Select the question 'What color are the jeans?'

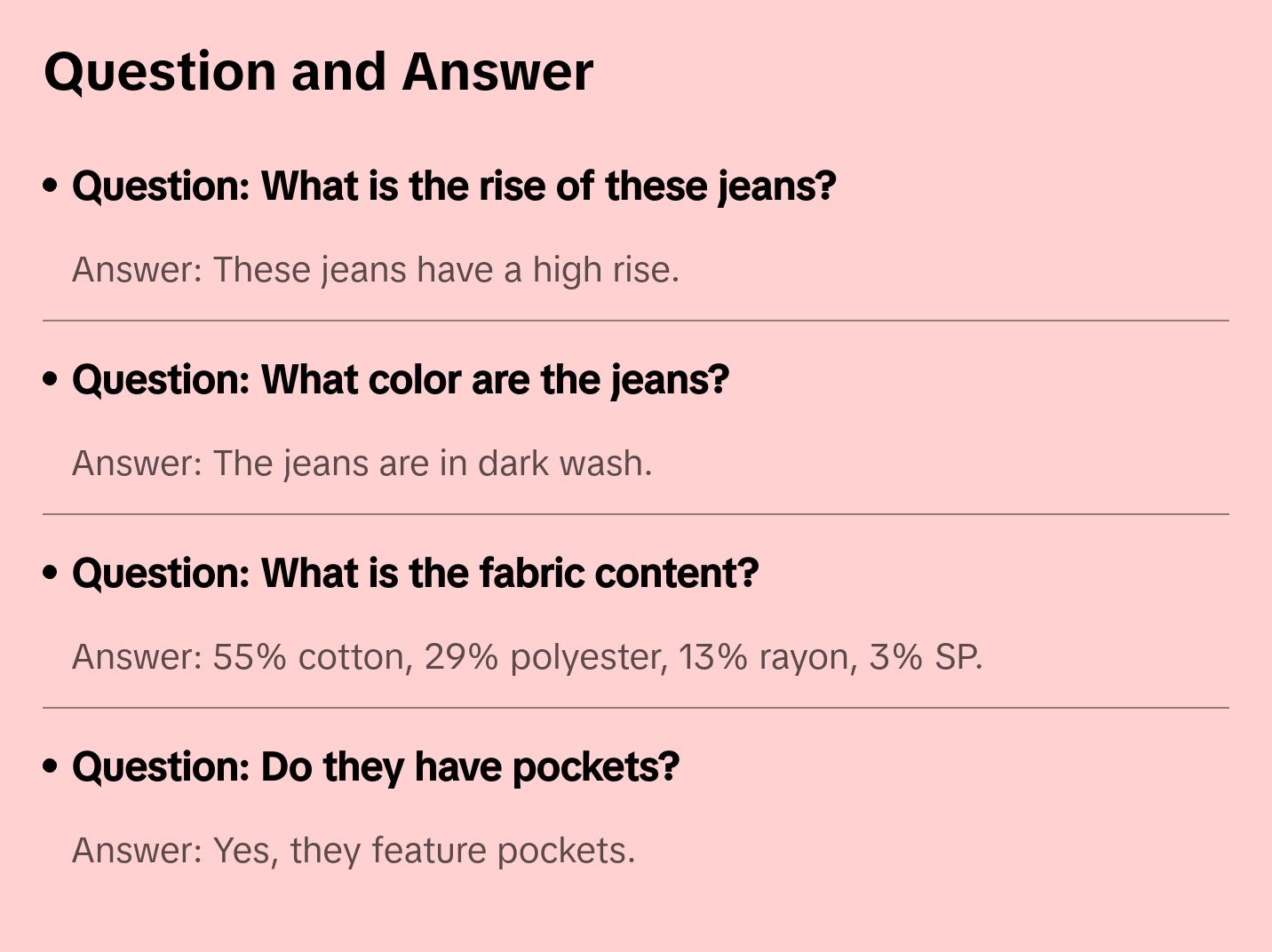coord(401,380)
